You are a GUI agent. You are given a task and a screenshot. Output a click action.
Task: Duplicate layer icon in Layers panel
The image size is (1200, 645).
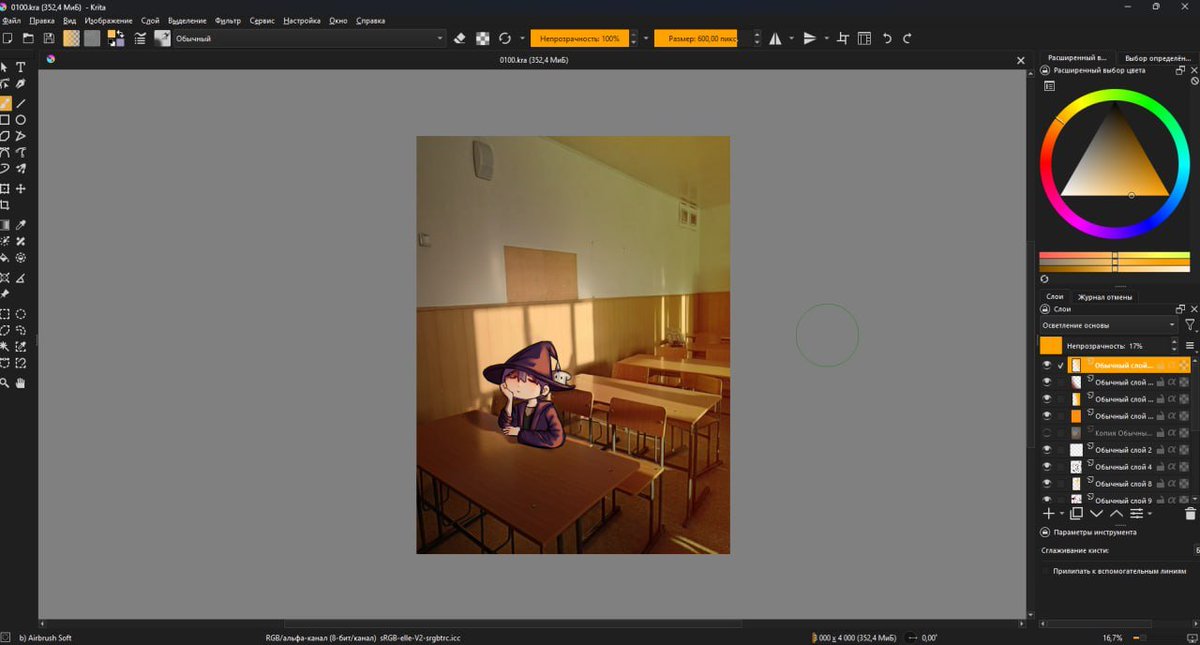click(1076, 513)
